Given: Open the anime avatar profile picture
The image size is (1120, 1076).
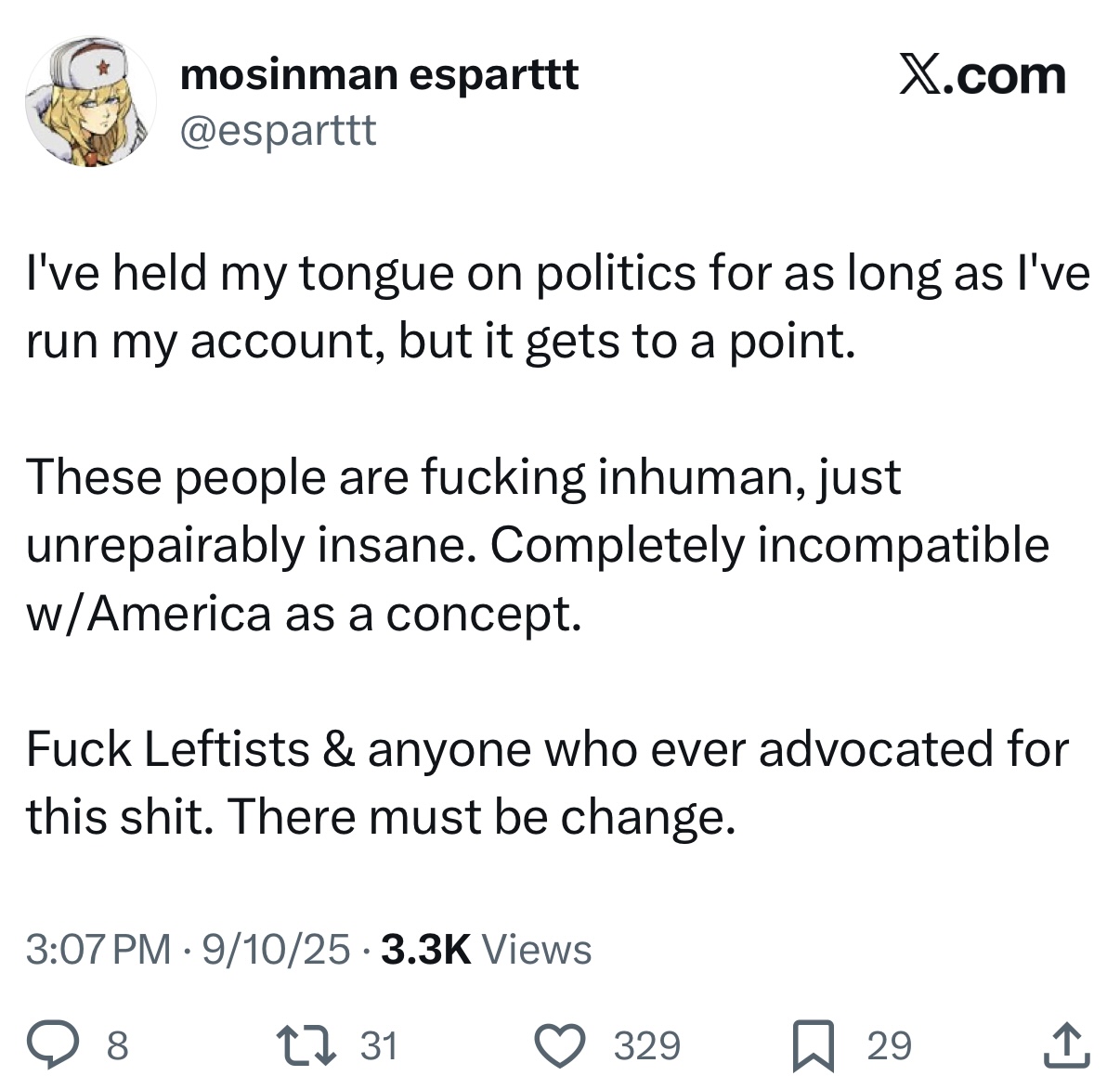Looking at the screenshot, I should 91,102.
